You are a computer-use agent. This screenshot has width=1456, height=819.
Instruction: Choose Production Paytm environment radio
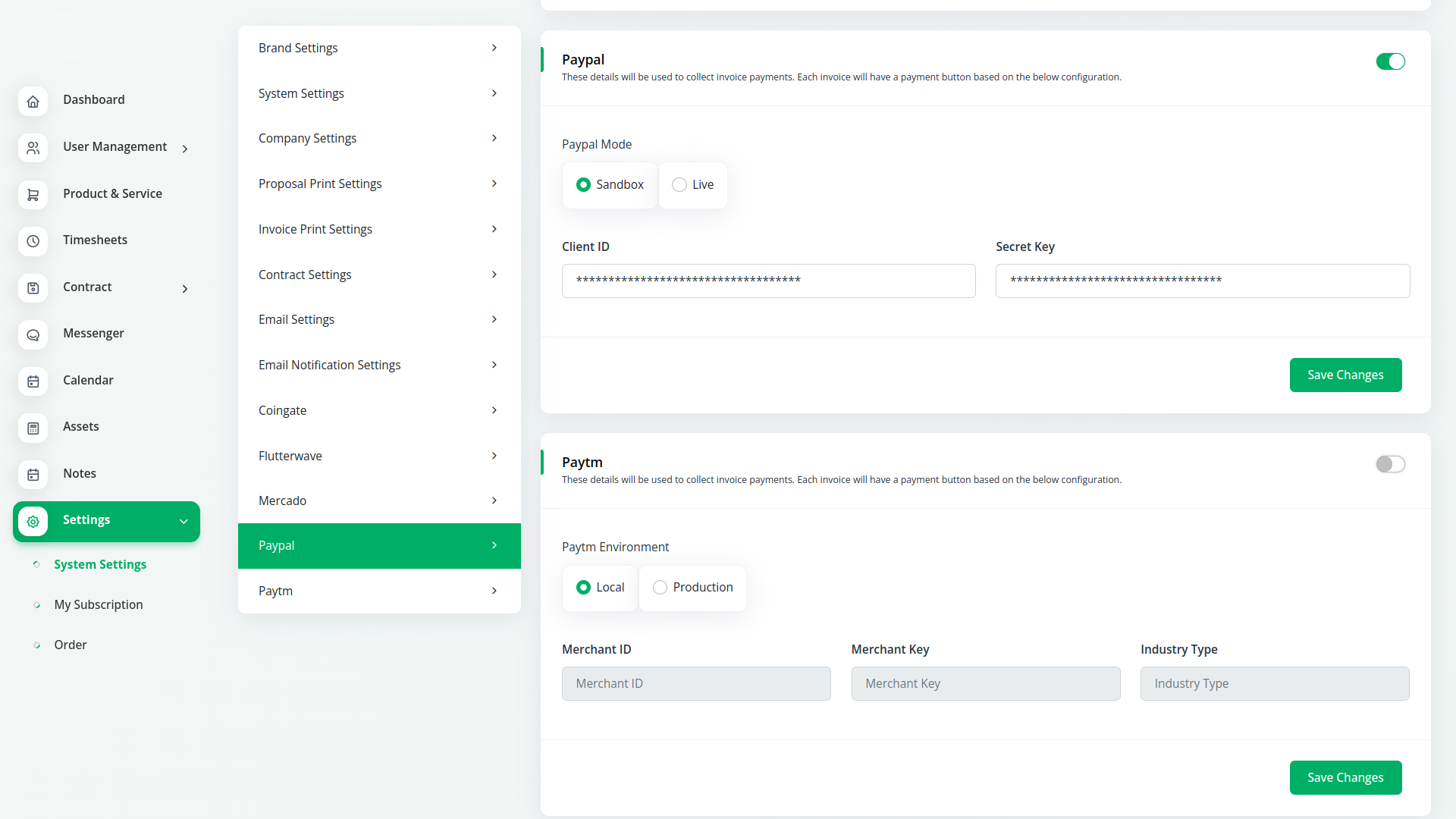pos(660,588)
